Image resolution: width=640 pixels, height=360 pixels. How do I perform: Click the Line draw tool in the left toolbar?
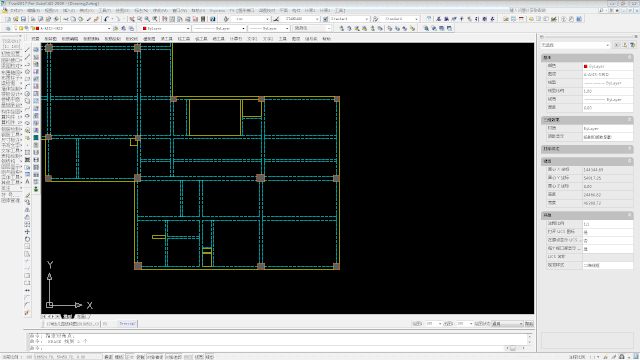27,50
